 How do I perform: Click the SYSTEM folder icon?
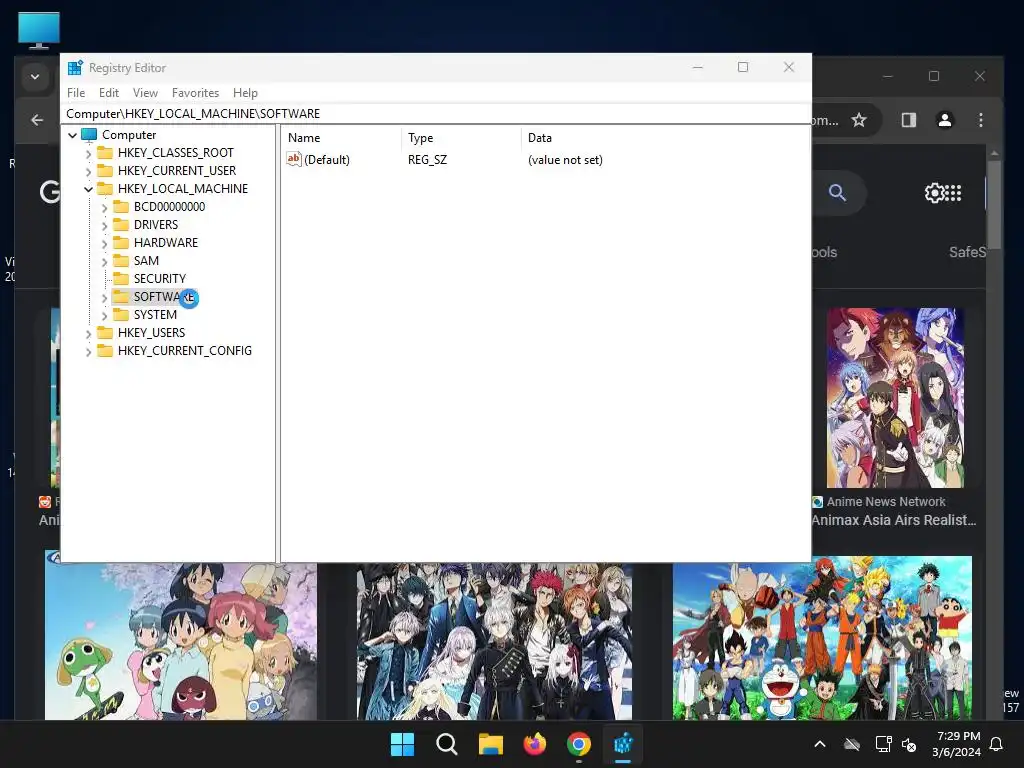click(x=121, y=314)
